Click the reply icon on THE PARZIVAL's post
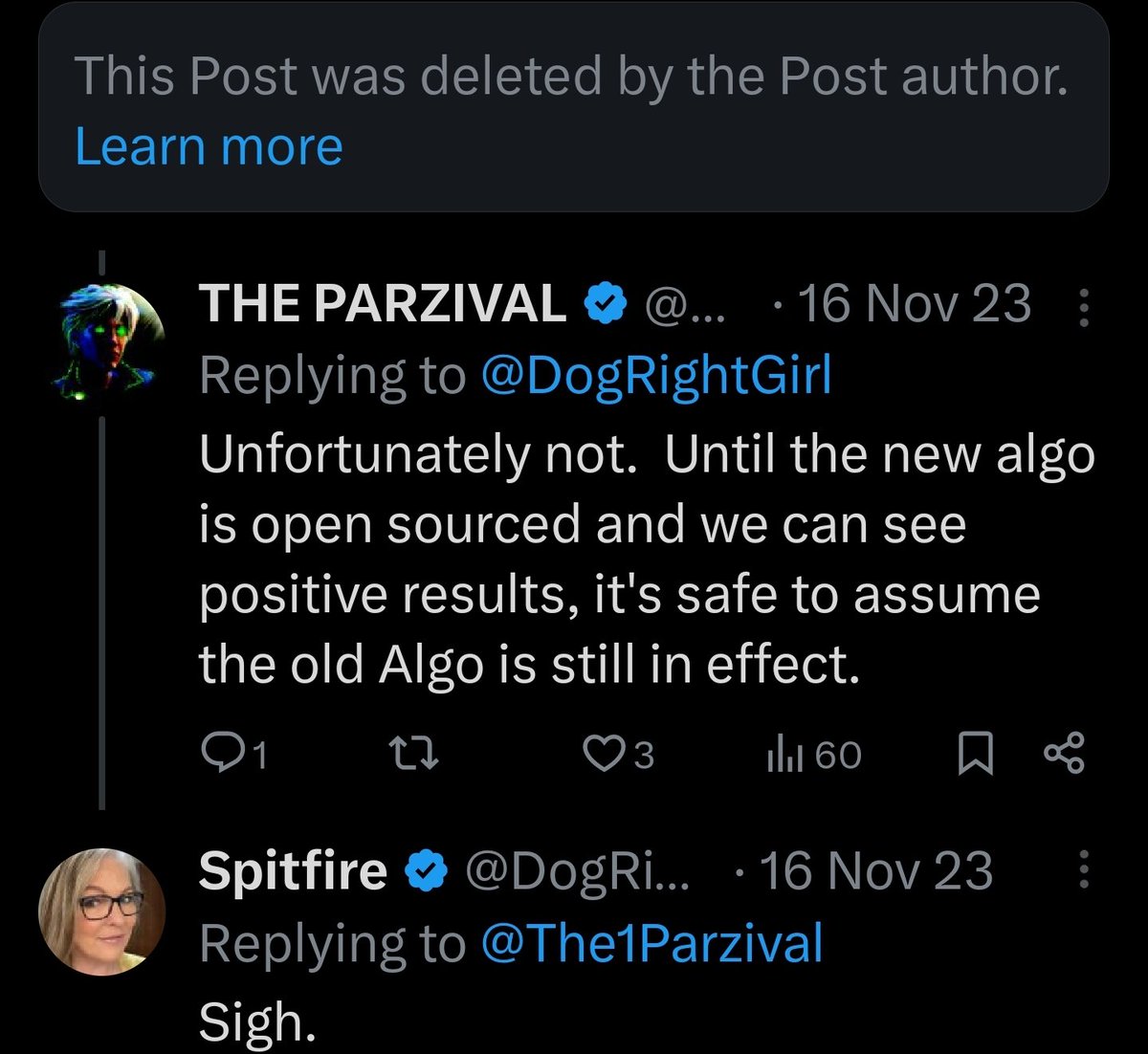1148x1054 pixels. pyautogui.click(x=222, y=755)
